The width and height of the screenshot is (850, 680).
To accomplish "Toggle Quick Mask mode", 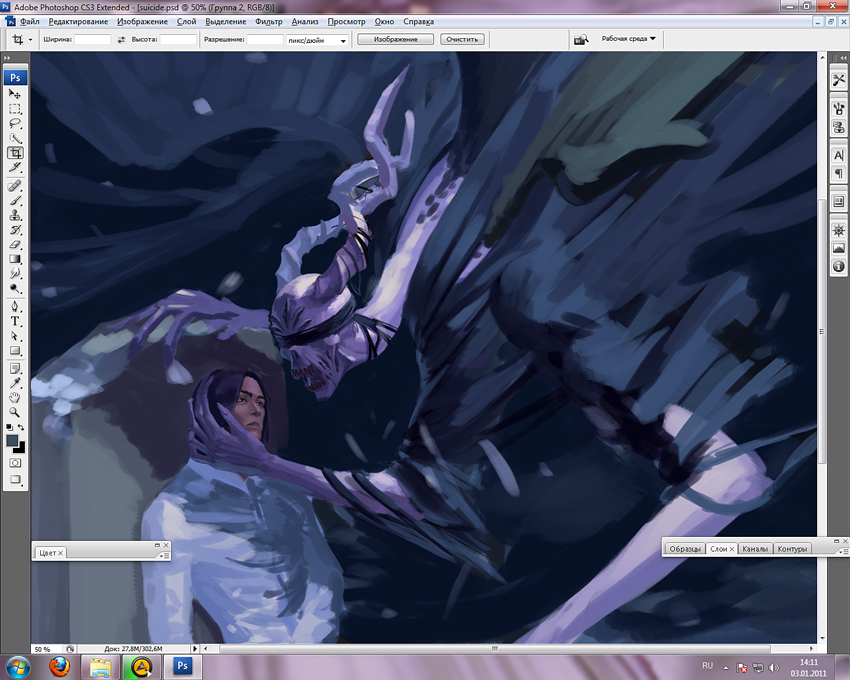I will [15, 463].
